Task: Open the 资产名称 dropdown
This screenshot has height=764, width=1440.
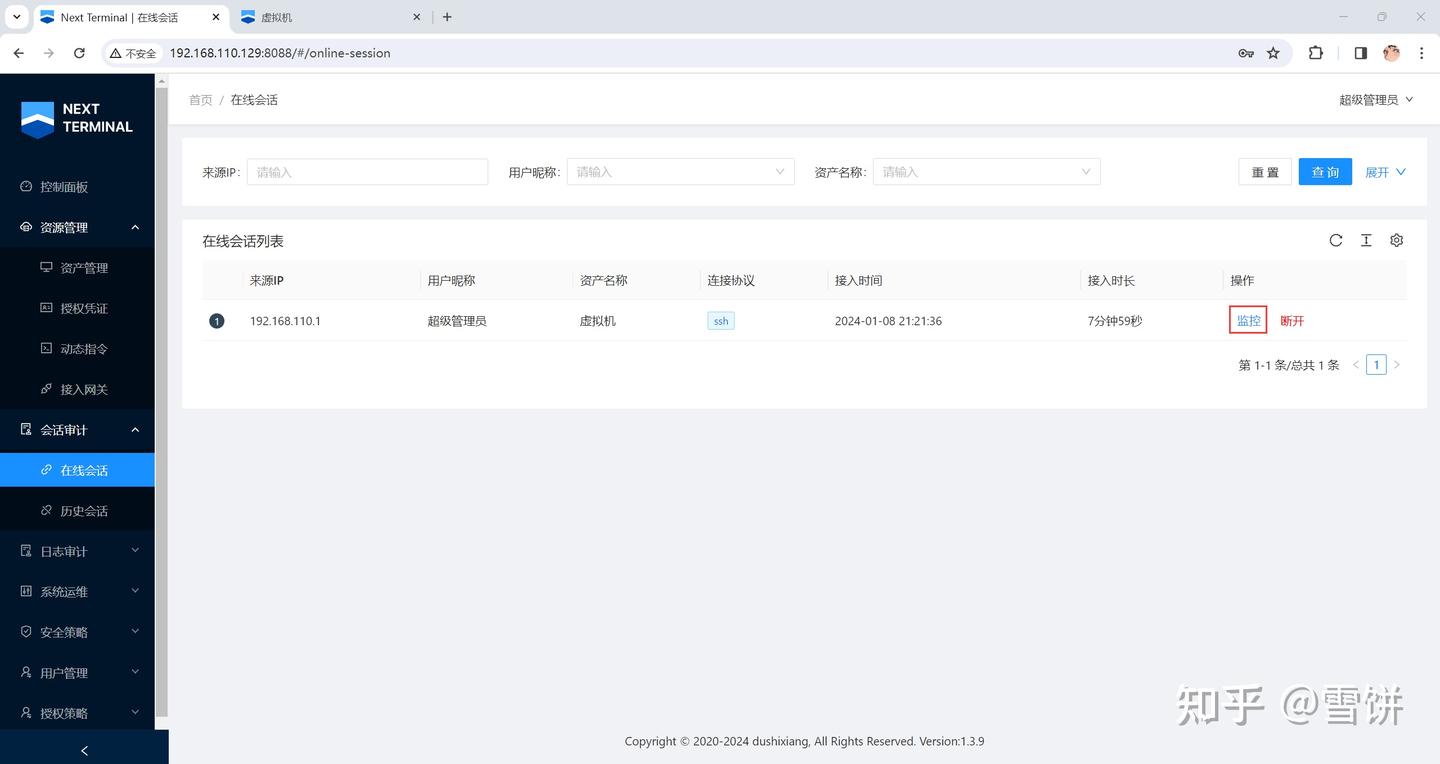Action: point(986,172)
